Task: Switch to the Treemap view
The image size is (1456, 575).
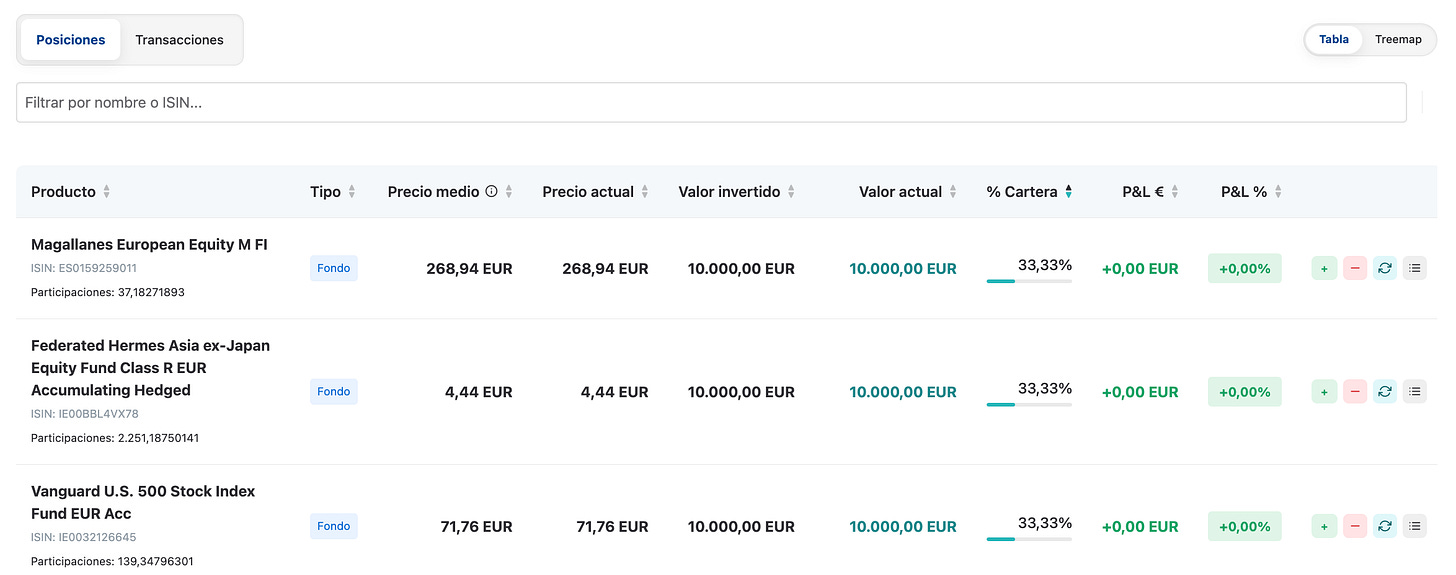Action: [1398, 40]
